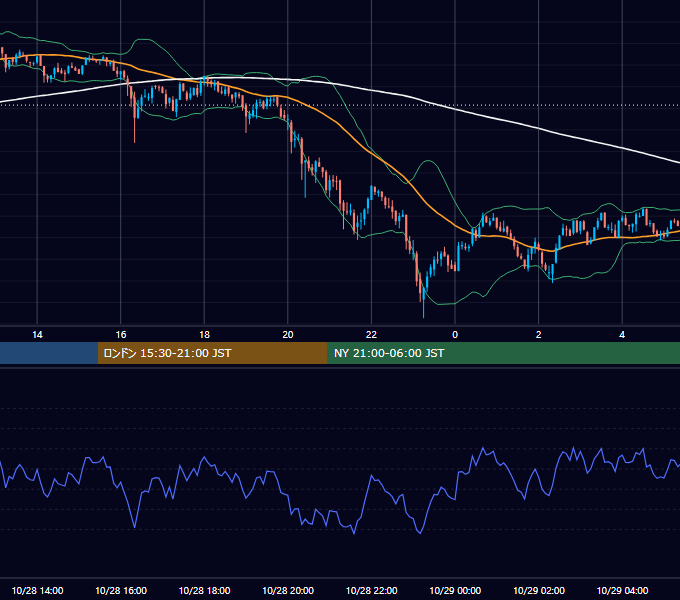This screenshot has width=680, height=600.
Task: Click the 10/28 18:00 date label
Action: coord(204,590)
